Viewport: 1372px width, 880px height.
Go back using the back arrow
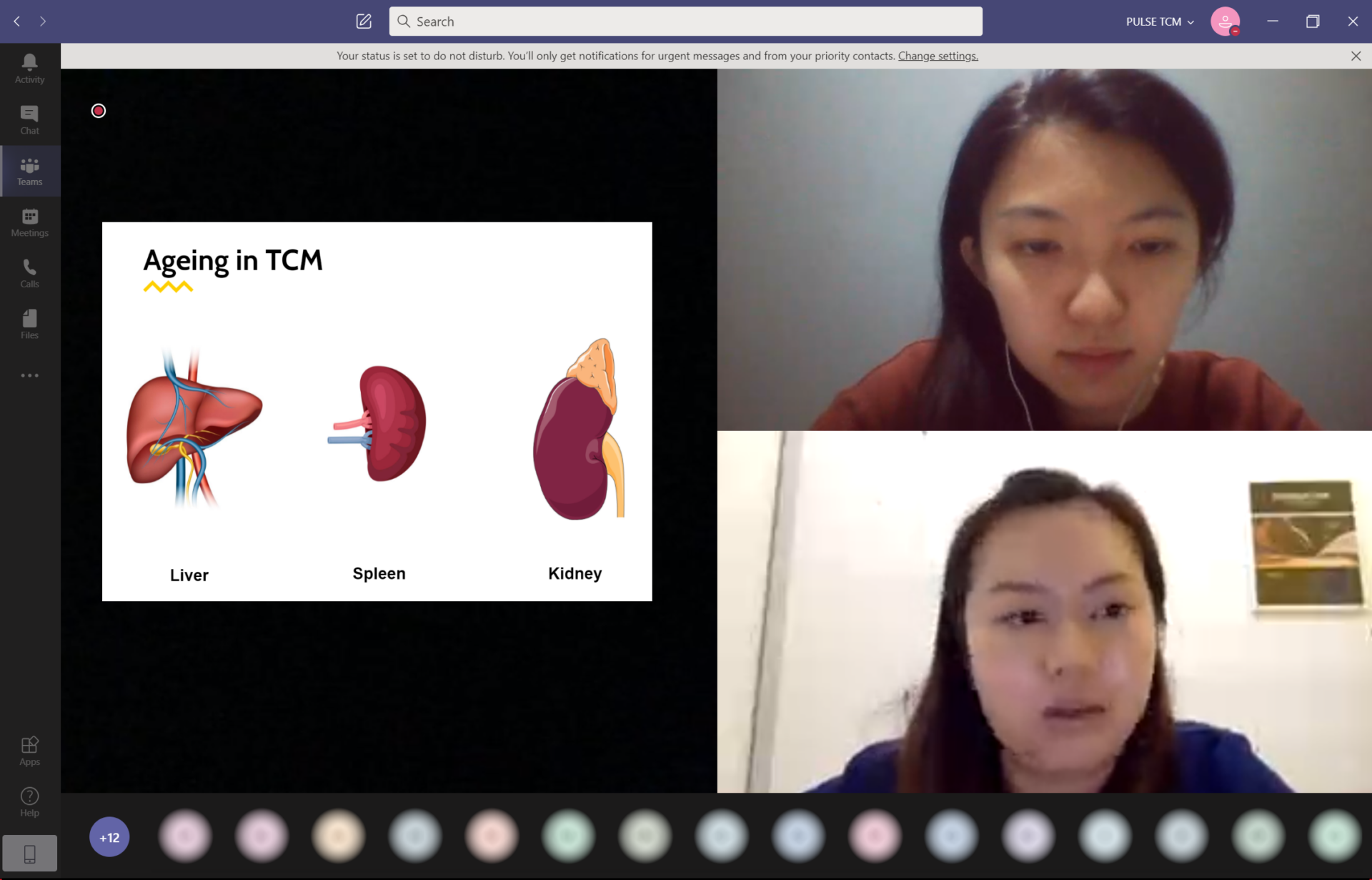coord(17,21)
